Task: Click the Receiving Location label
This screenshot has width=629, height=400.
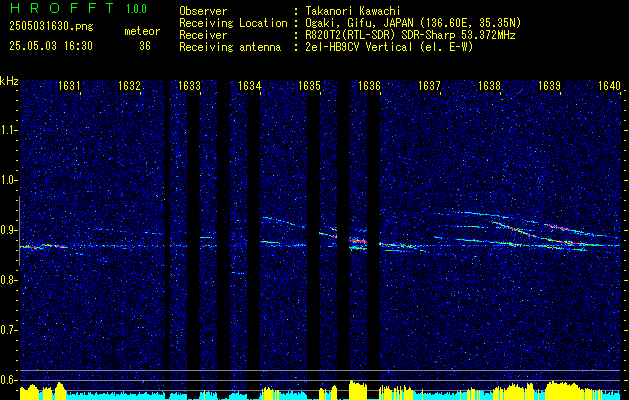Action: (x=233, y=23)
